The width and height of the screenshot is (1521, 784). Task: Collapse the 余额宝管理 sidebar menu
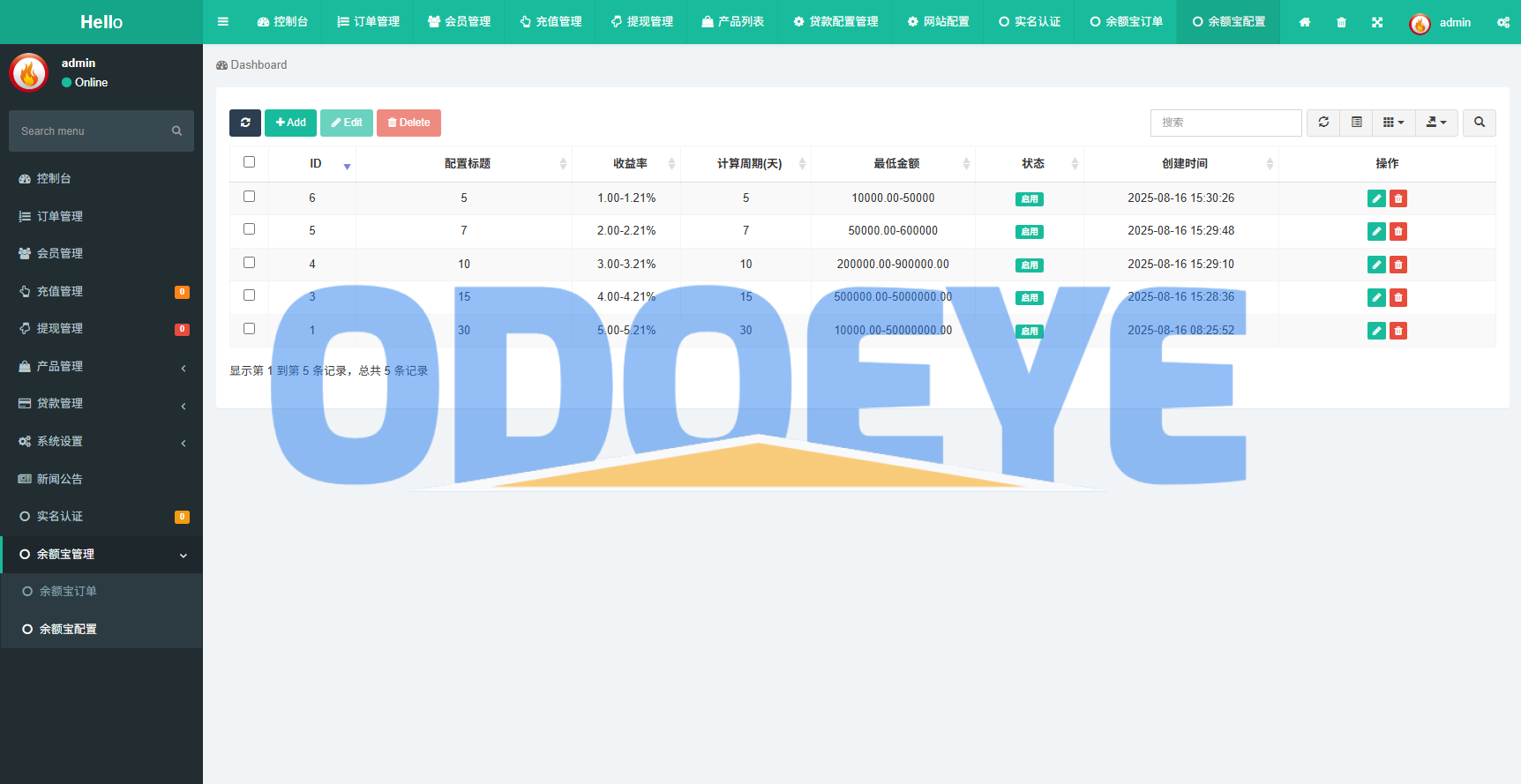click(101, 555)
